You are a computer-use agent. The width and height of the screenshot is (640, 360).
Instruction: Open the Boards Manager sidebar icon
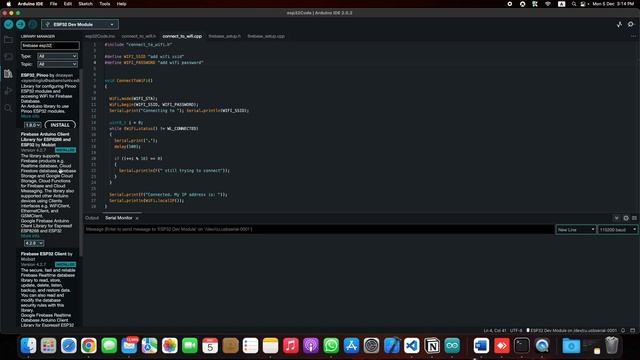tap(8, 57)
